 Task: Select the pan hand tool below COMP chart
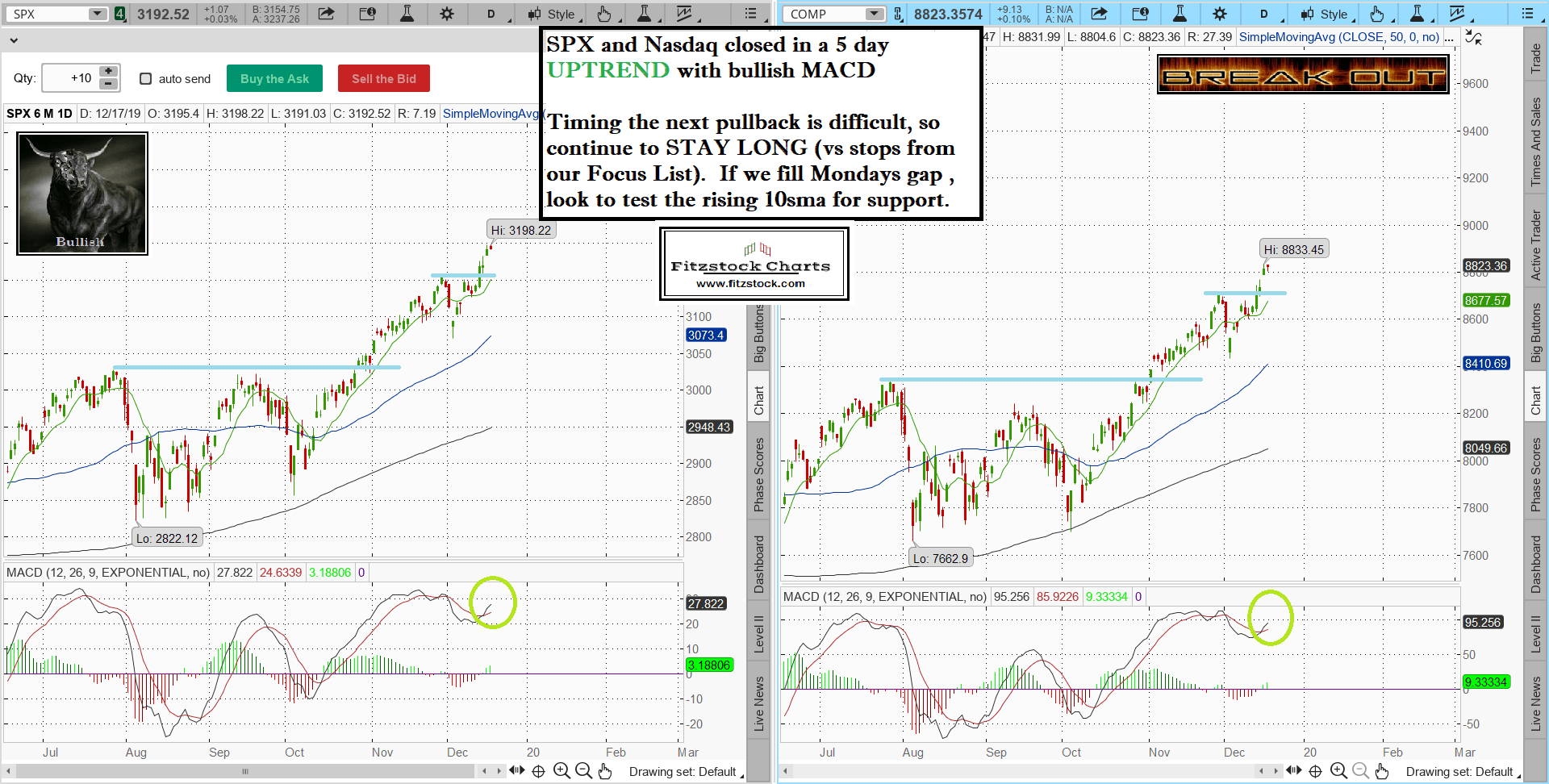[1382, 771]
